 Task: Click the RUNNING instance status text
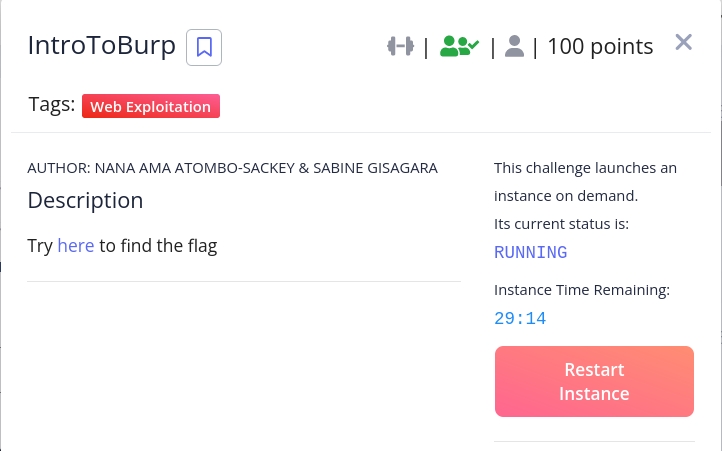531,252
